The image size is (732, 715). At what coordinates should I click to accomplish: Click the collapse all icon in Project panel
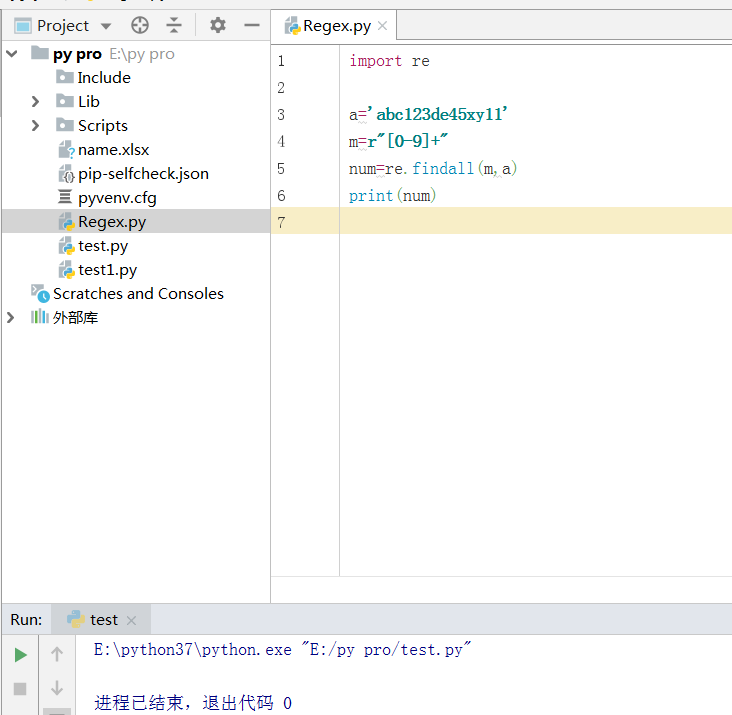click(x=174, y=25)
